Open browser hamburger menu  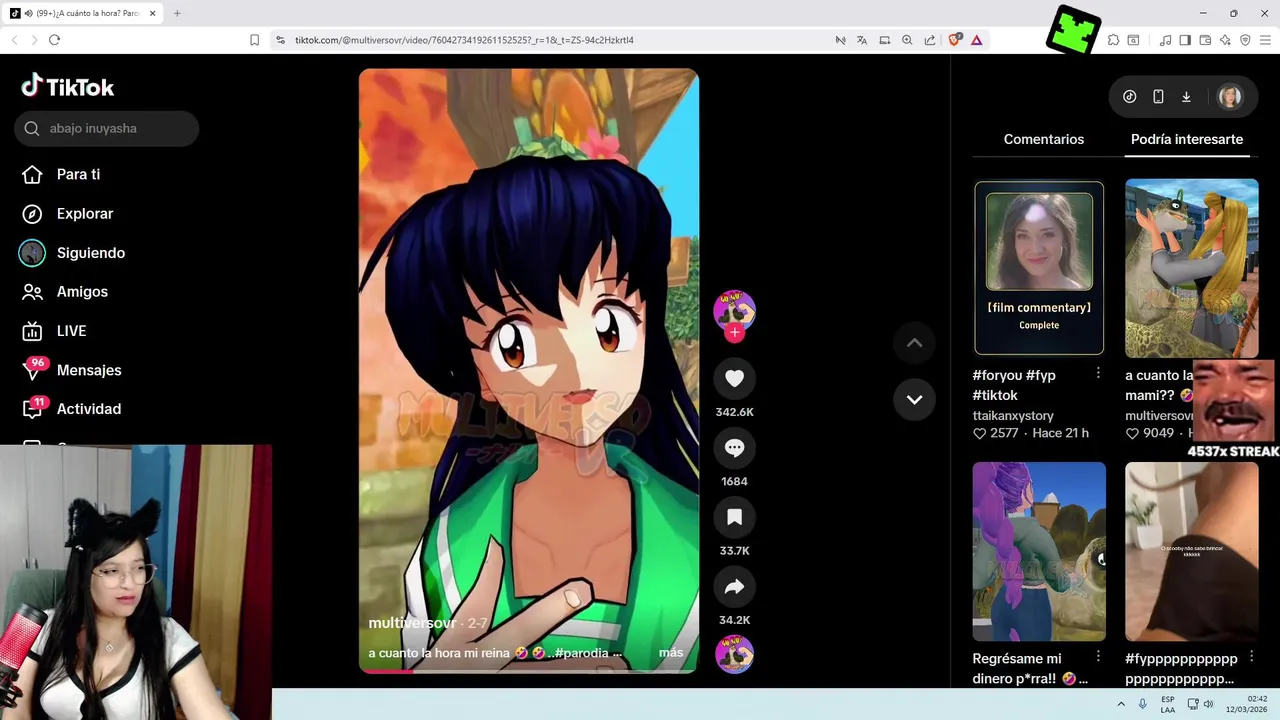[1265, 40]
